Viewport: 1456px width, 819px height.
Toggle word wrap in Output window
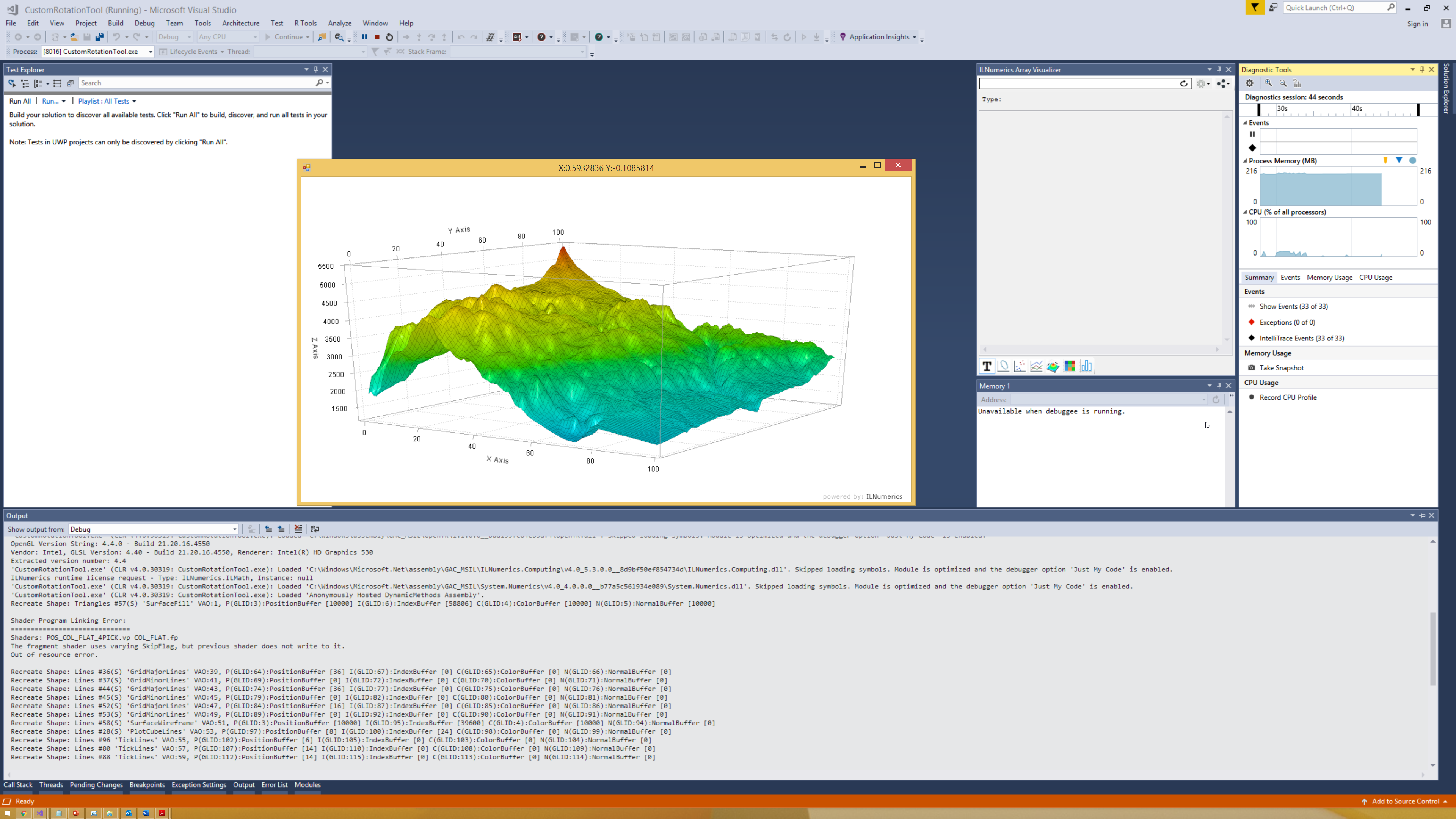click(x=315, y=529)
